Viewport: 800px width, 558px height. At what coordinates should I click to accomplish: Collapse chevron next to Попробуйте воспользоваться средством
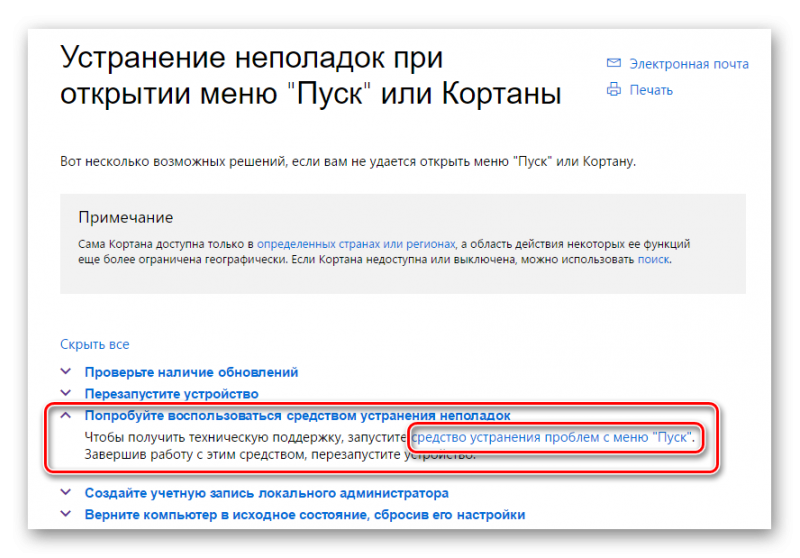click(66, 415)
